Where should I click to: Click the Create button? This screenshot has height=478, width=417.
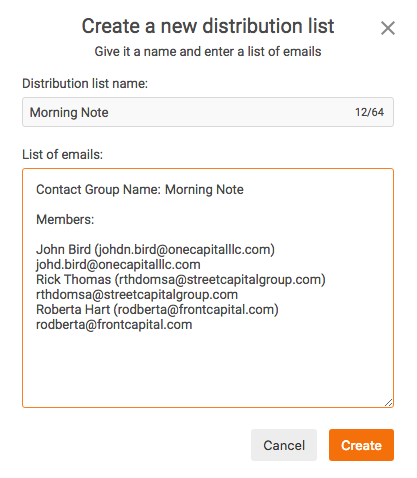click(361, 445)
